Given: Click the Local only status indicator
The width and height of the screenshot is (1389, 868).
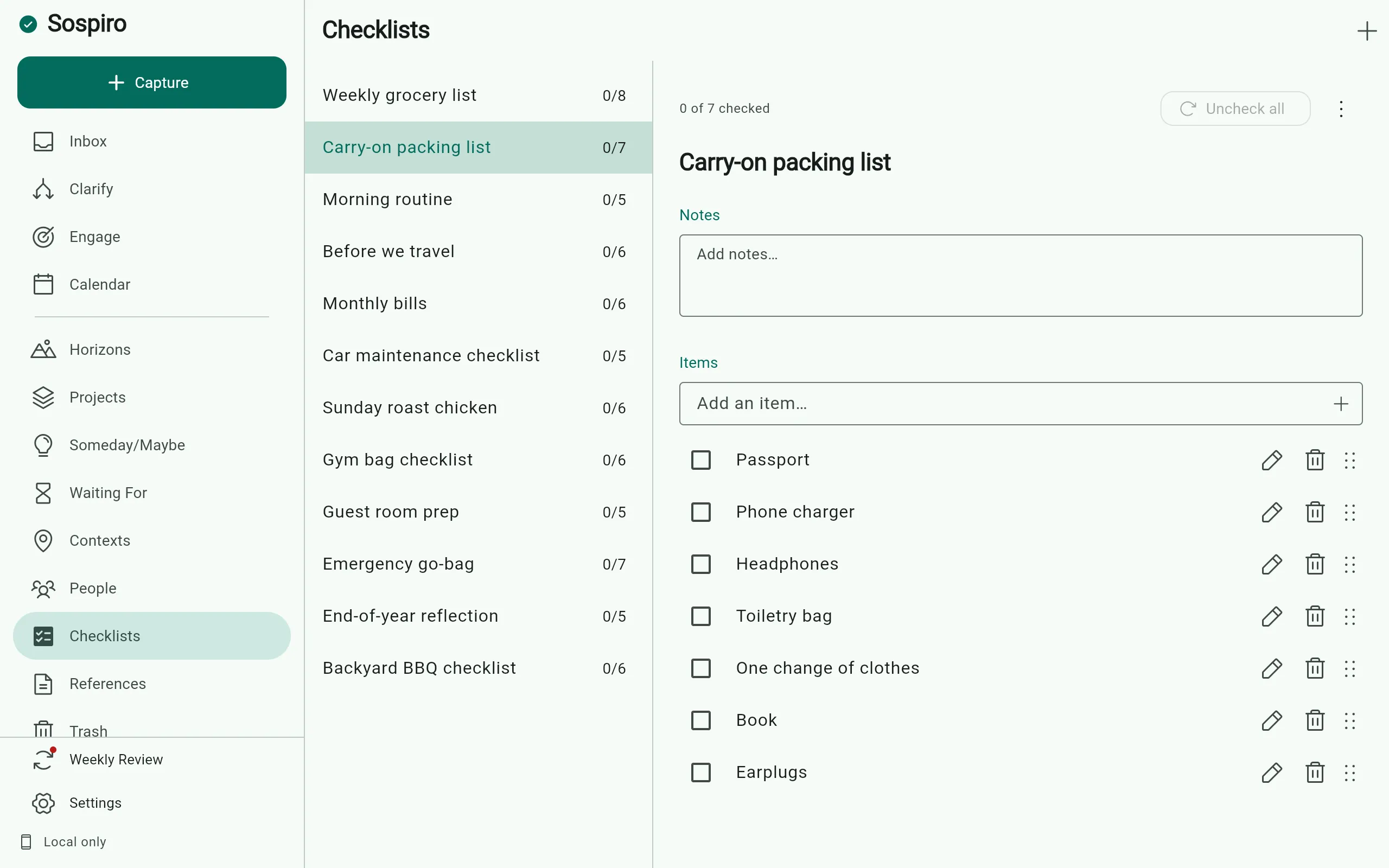Looking at the screenshot, I should 63,841.
